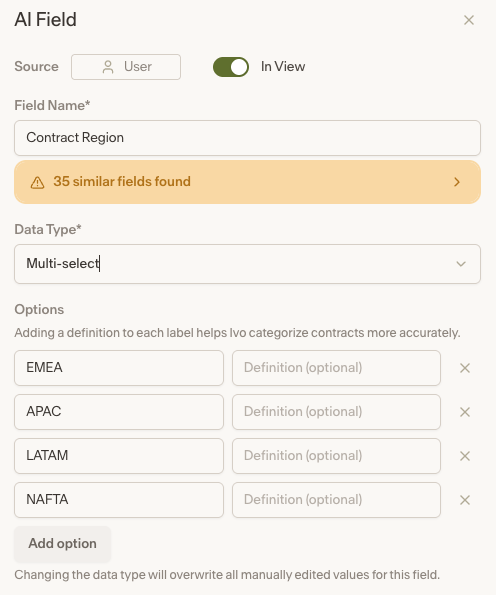This screenshot has width=496, height=595.
Task: Delete the APAC option row
Action: [465, 412]
